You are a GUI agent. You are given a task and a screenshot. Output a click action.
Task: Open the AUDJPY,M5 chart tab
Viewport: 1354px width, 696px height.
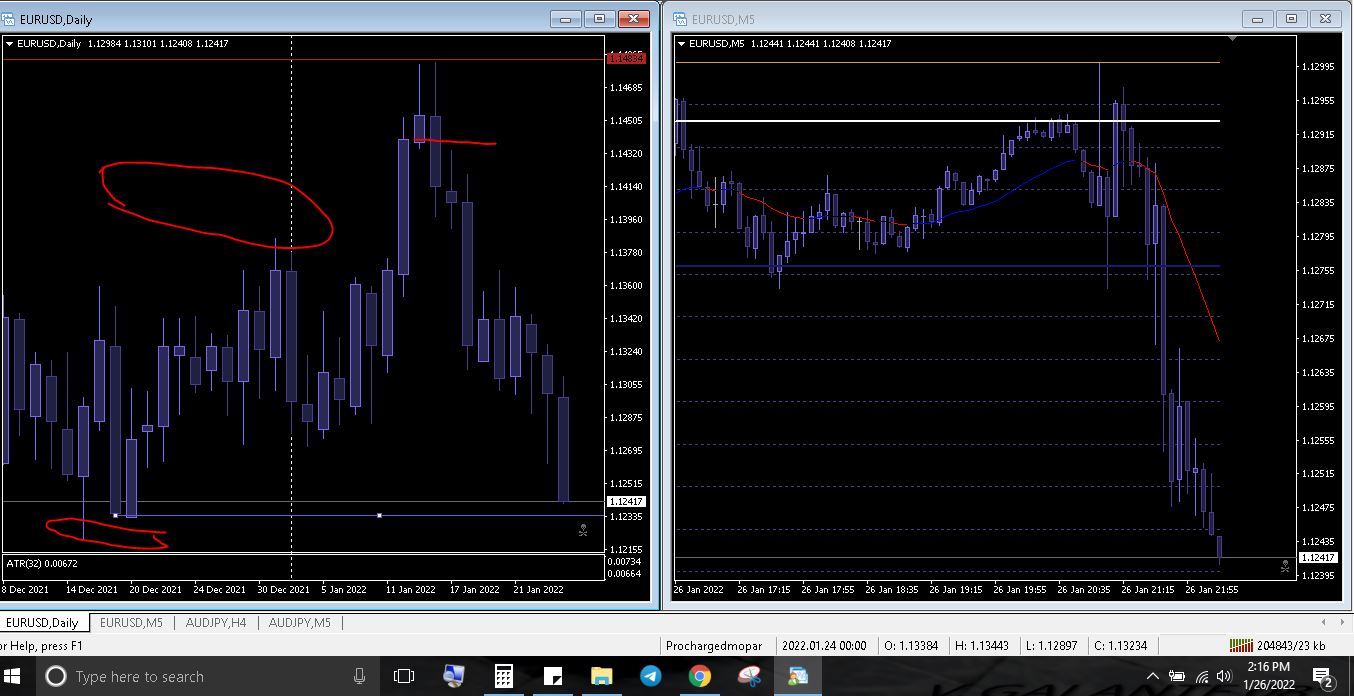click(300, 623)
